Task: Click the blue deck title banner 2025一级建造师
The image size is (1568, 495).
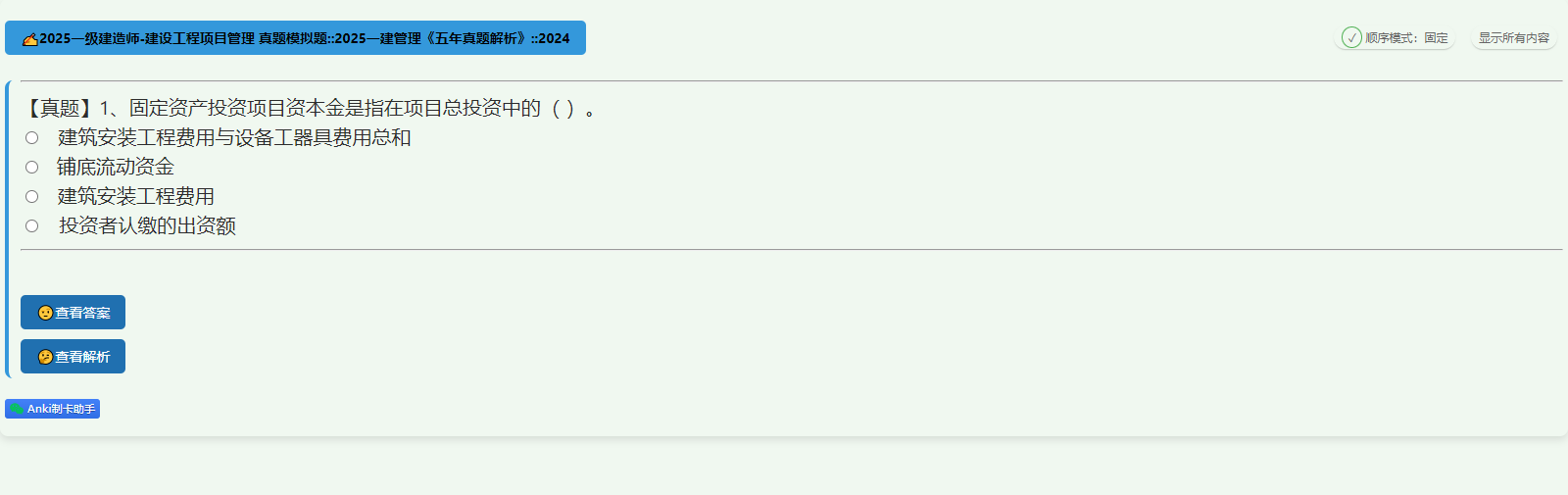Action: [x=295, y=38]
